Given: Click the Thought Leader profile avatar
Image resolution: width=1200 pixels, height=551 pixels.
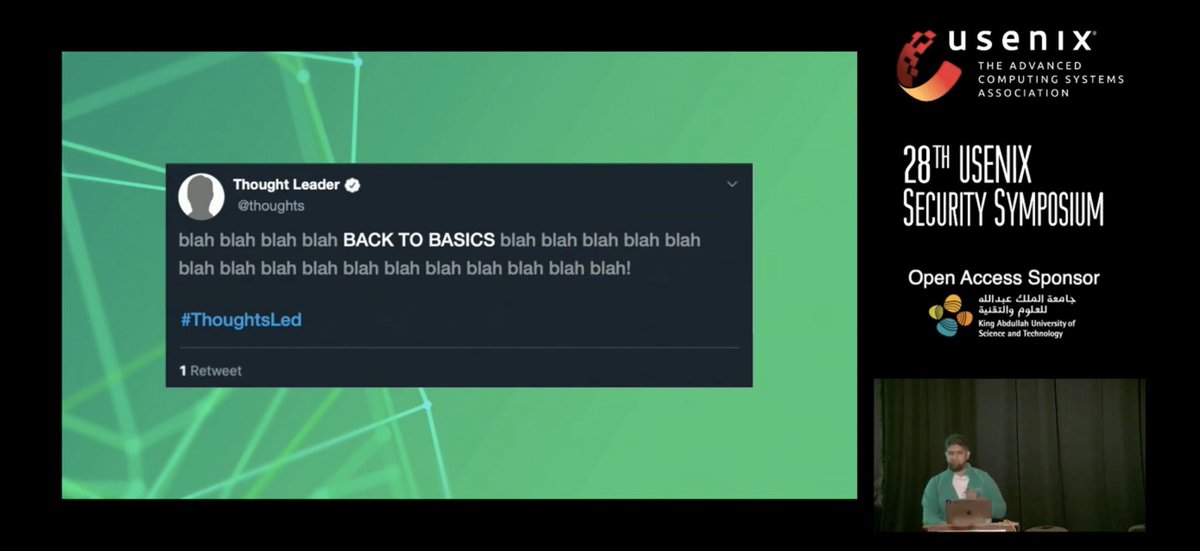Looking at the screenshot, I should click(x=201, y=196).
